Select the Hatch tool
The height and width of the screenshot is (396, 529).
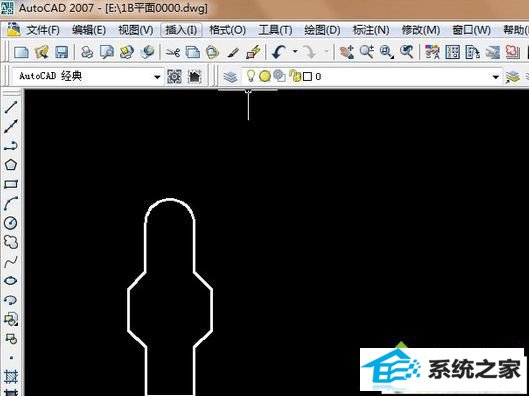pyautogui.click(x=11, y=376)
